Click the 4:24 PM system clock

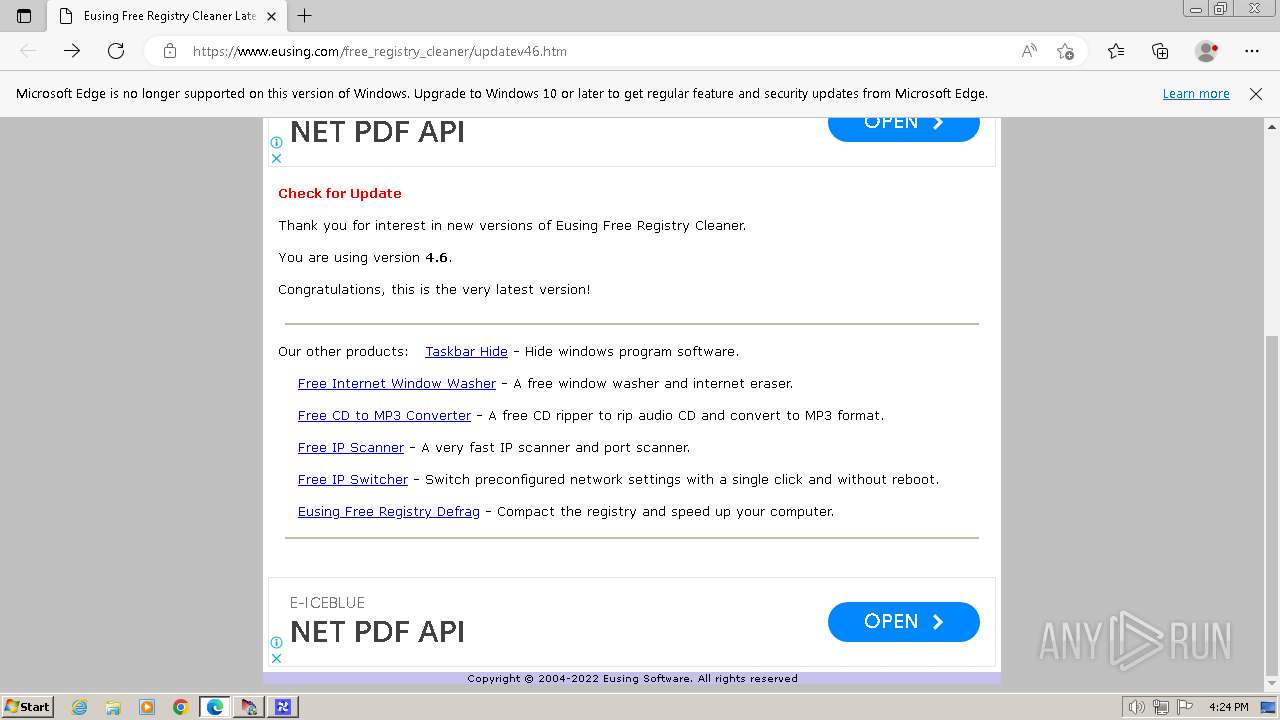click(x=1229, y=707)
